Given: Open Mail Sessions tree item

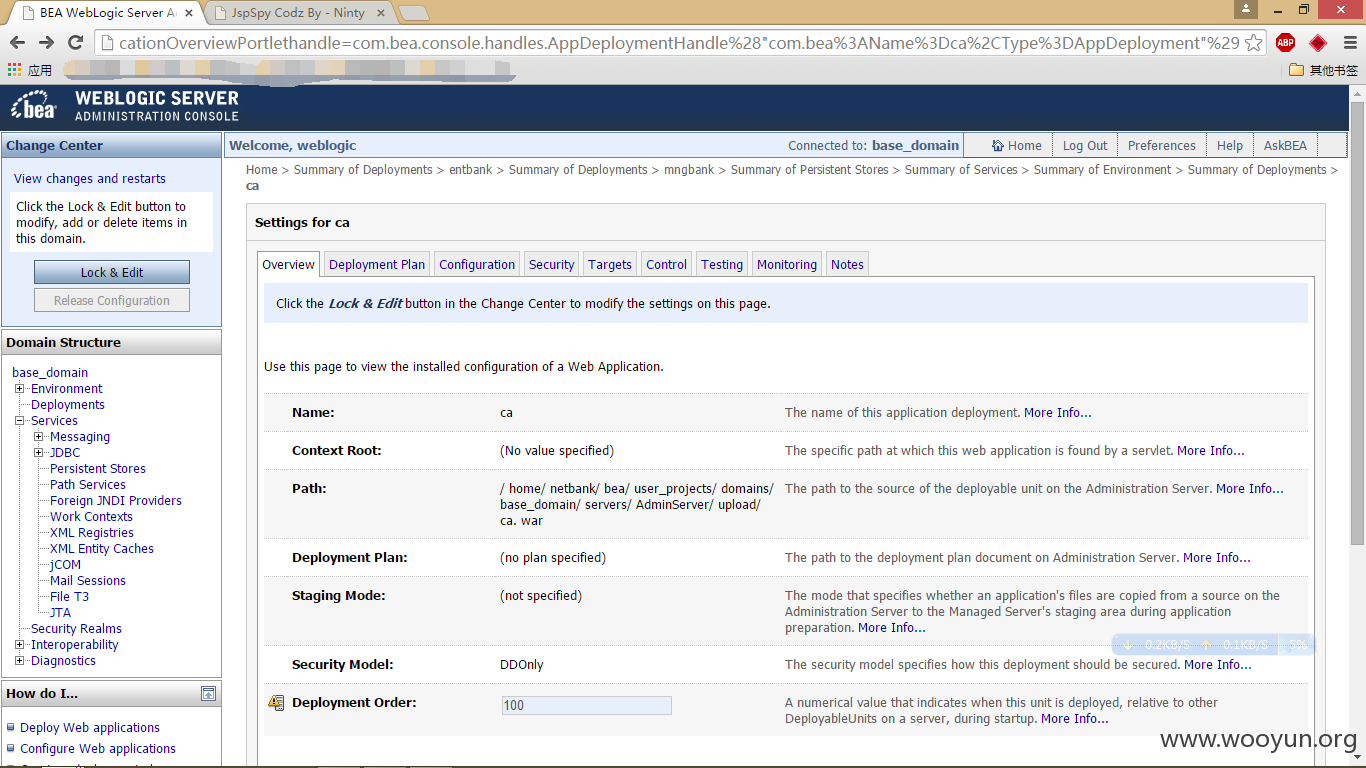Looking at the screenshot, I should click(88, 580).
